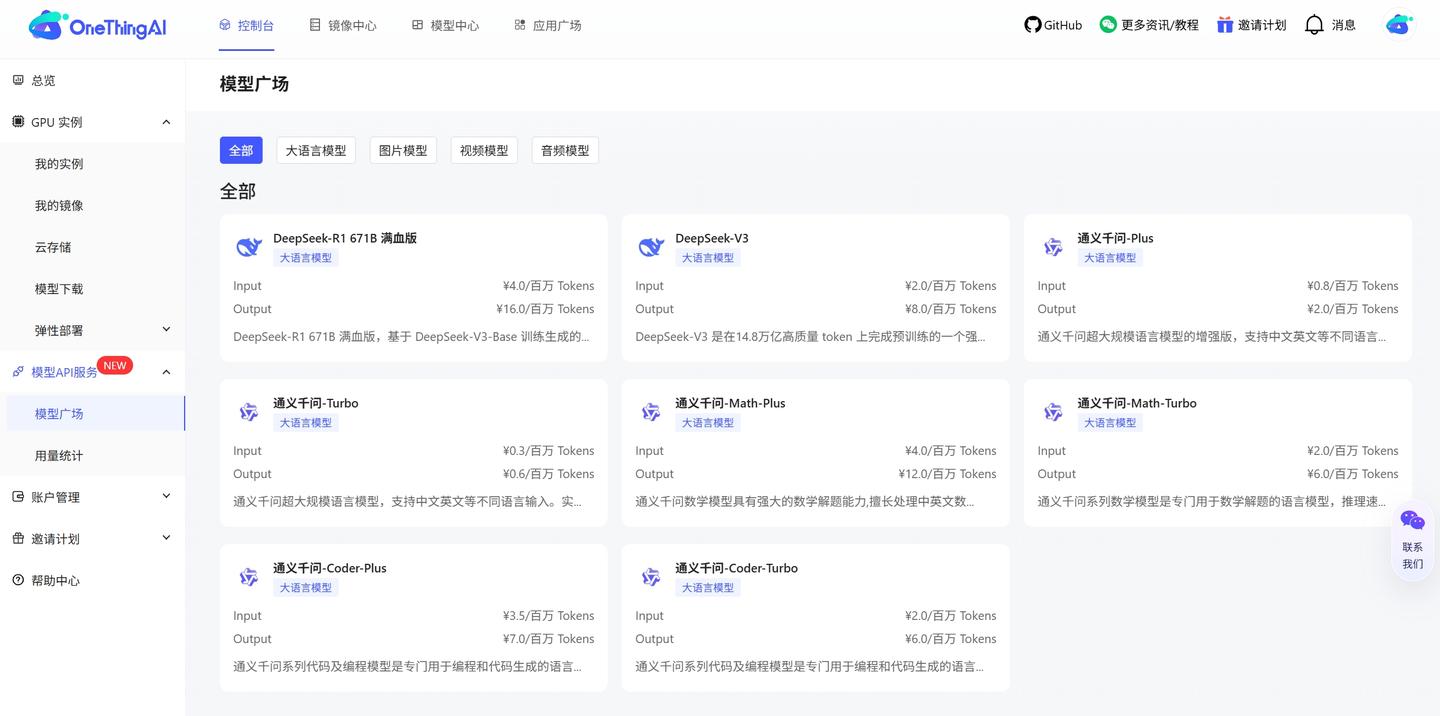This screenshot has width=1440, height=716.
Task: Open the 更多资讯/教程 link
Action: 1148,24
